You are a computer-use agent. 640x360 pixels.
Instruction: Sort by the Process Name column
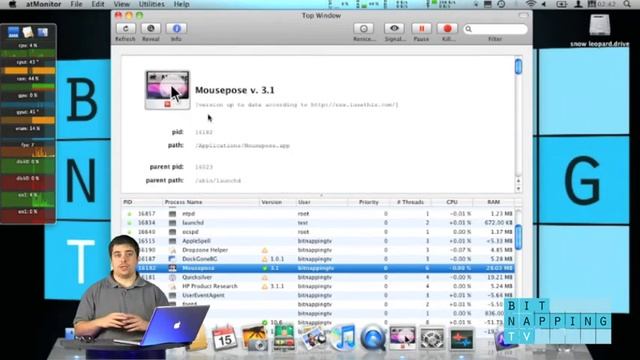tap(211, 202)
